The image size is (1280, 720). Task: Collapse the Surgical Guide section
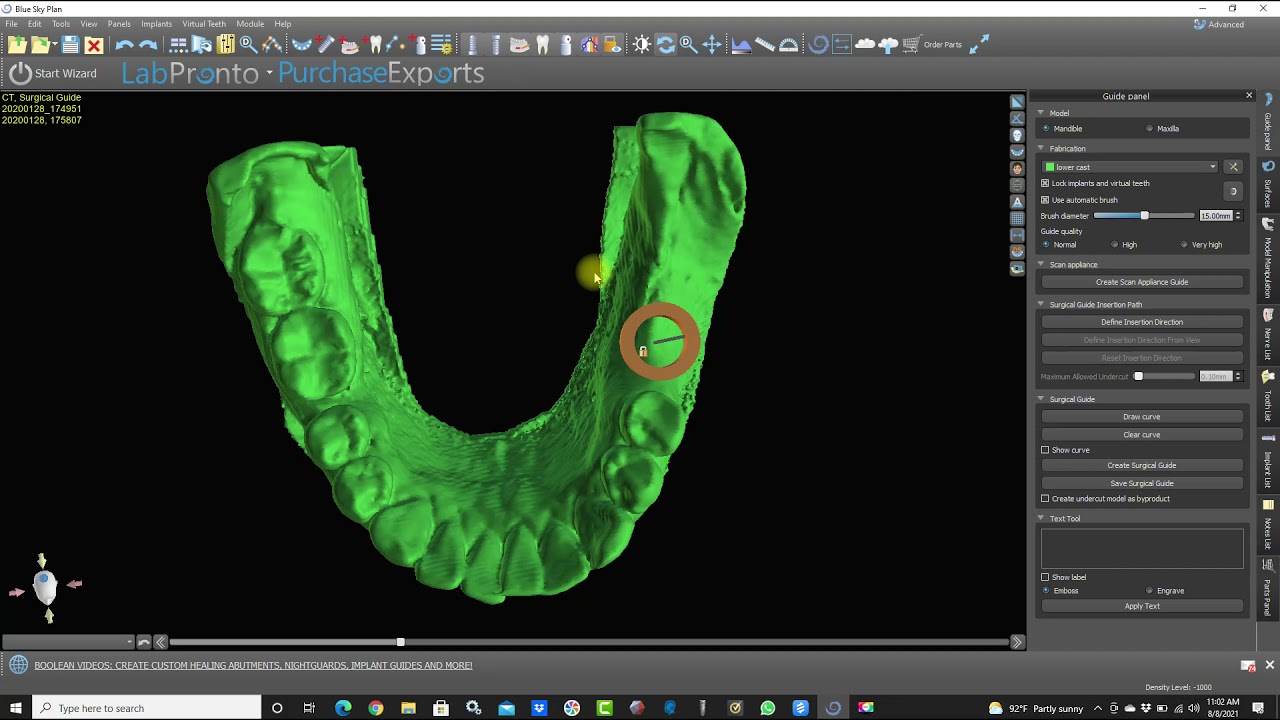[1040, 399]
